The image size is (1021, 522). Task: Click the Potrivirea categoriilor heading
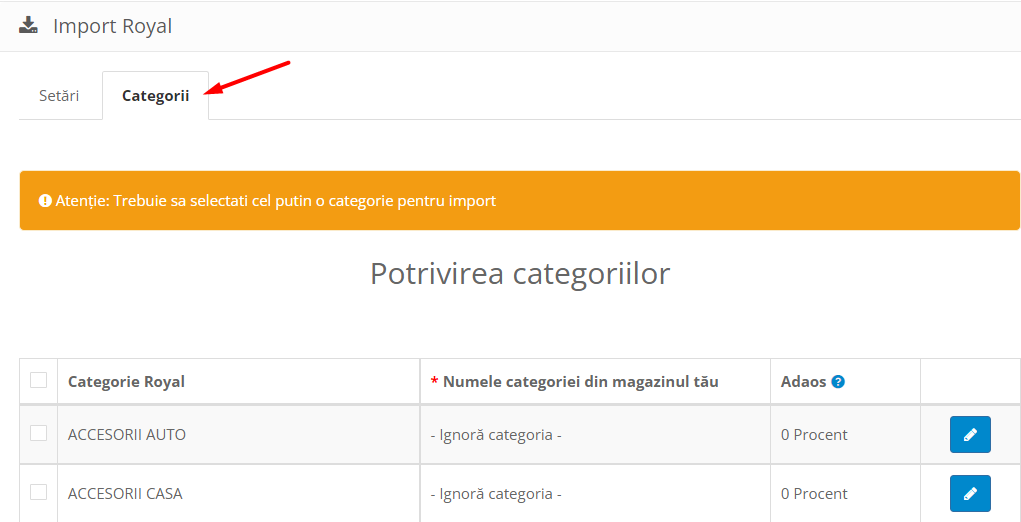coord(520,273)
